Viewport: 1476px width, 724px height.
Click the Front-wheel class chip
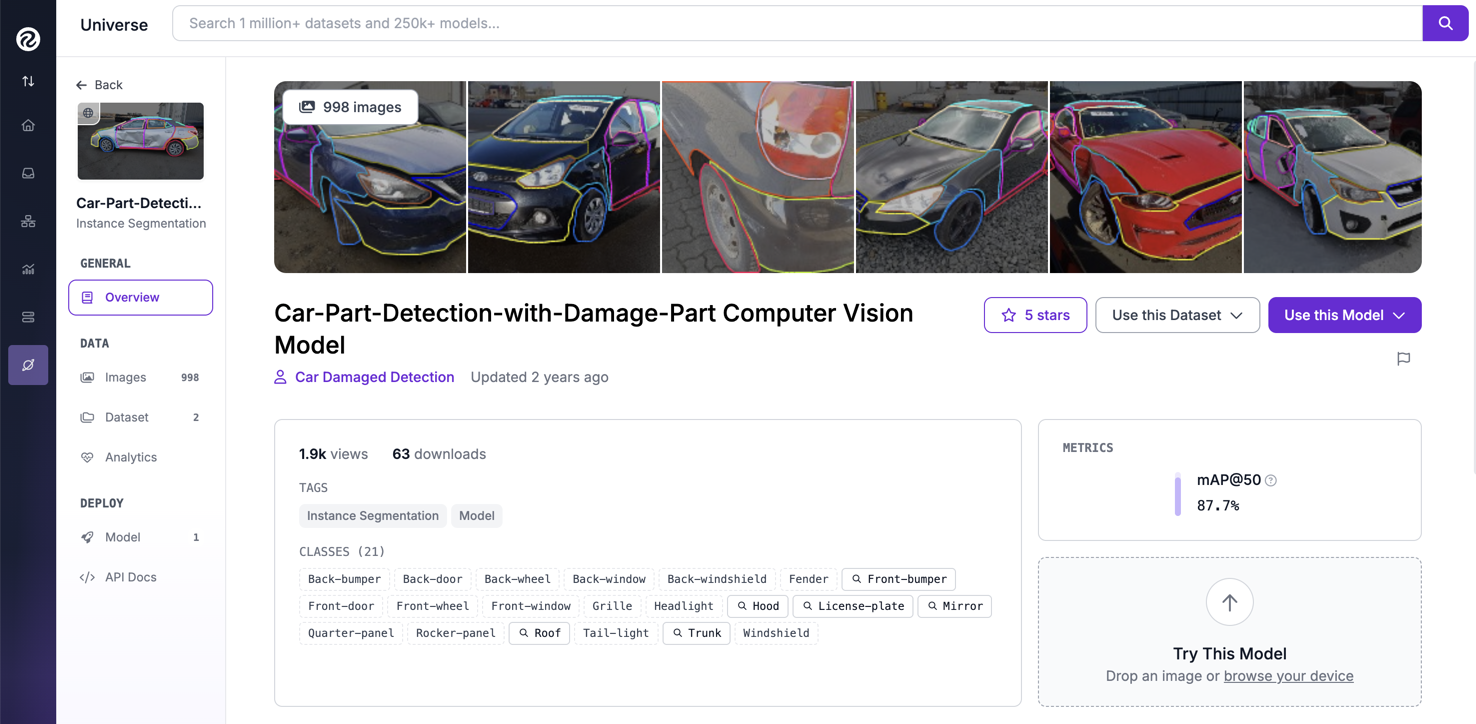point(432,606)
